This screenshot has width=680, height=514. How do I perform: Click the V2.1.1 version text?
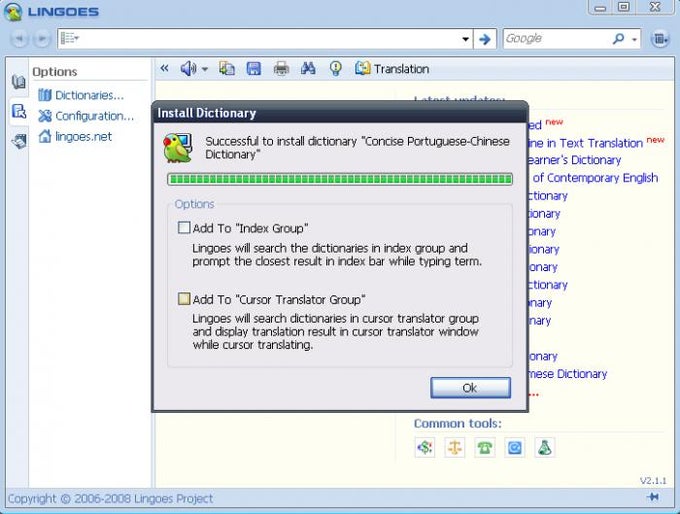pyautogui.click(x=653, y=480)
